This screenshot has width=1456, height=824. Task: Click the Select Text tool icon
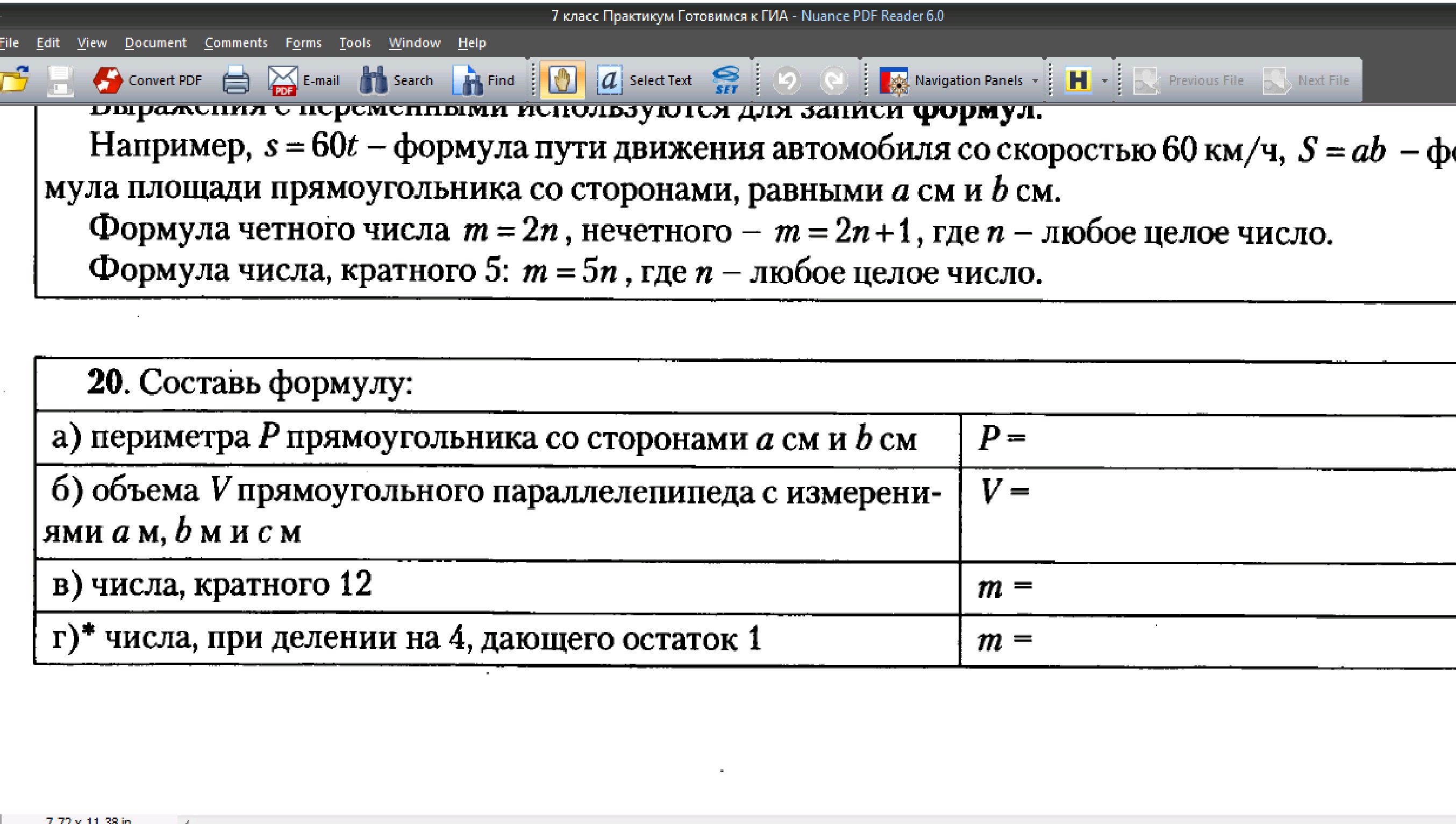[609, 80]
